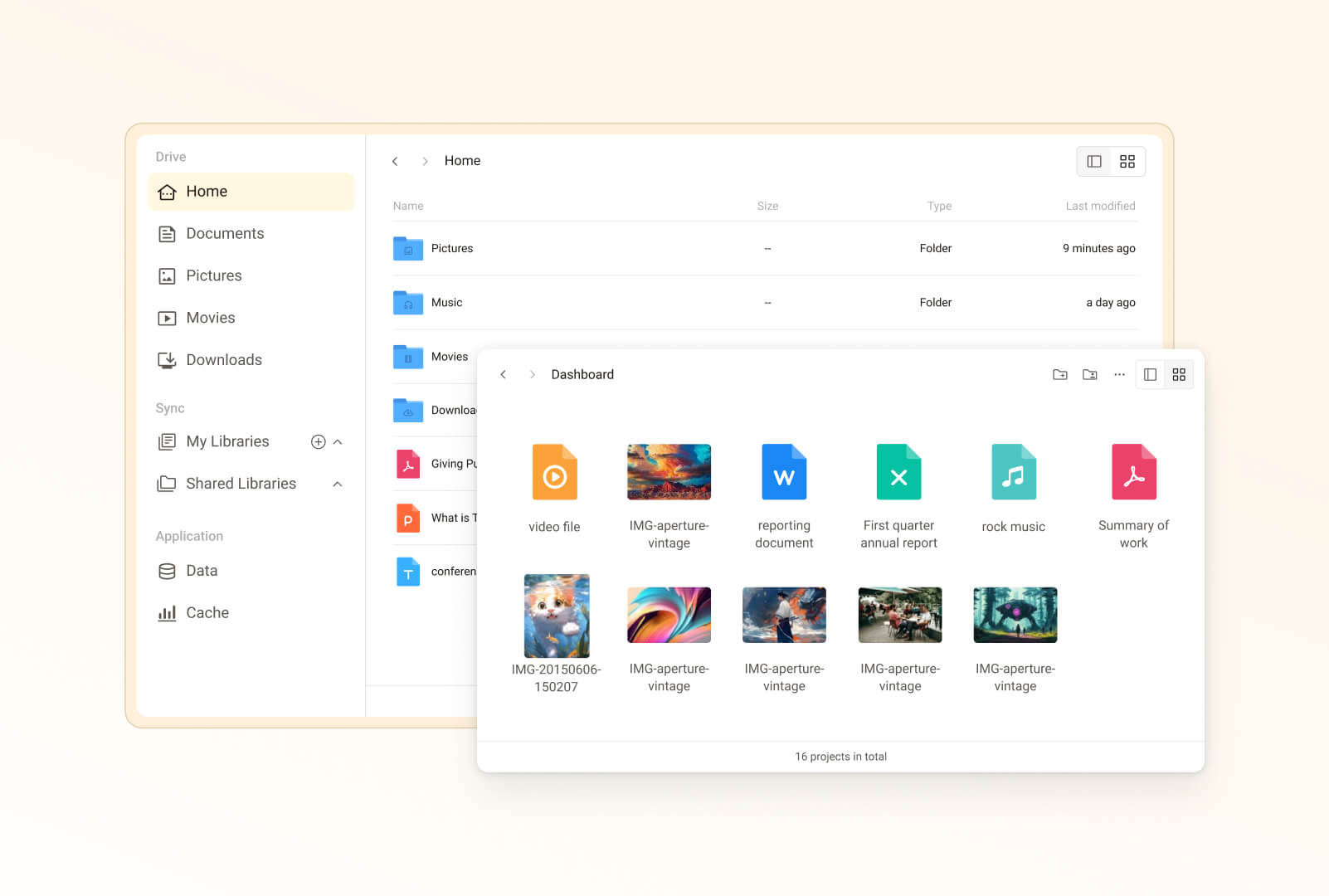1329x896 pixels.
Task: Click the upload folder icon in Dashboard toolbar
Action: click(x=1089, y=374)
